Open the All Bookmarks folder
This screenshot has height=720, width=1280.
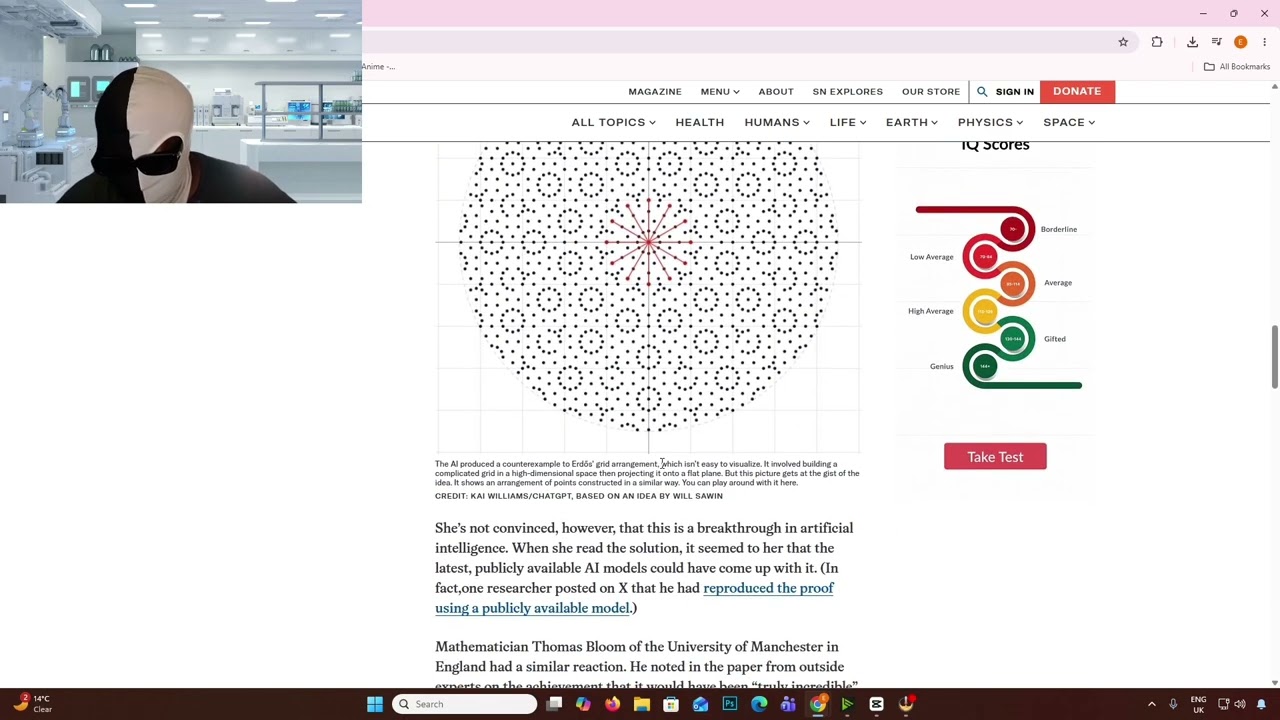(x=1237, y=67)
